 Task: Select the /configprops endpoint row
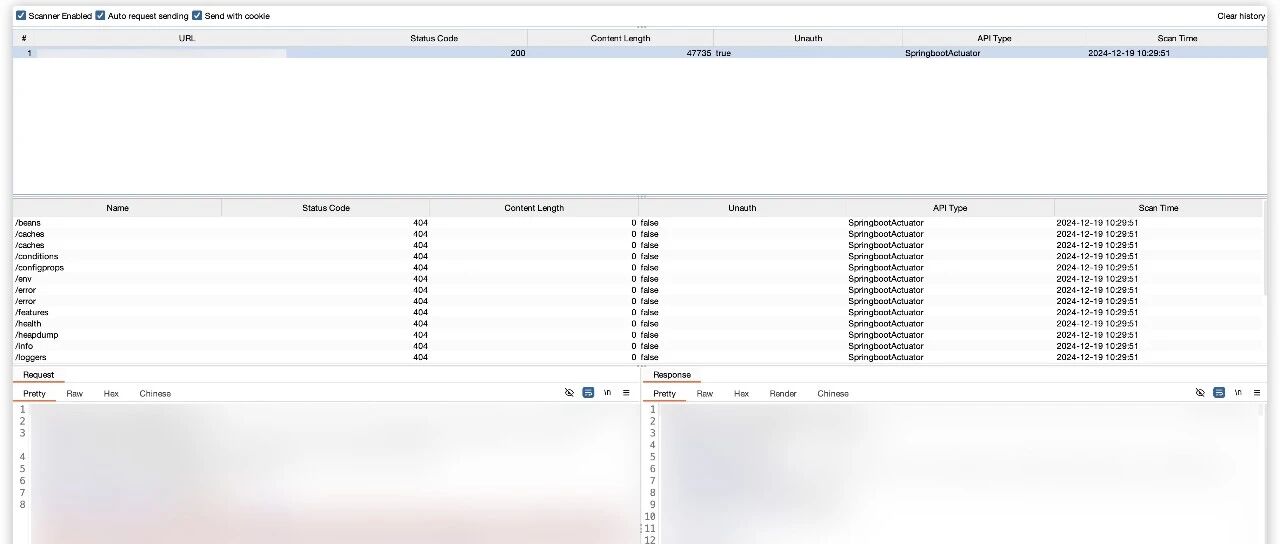click(638, 267)
